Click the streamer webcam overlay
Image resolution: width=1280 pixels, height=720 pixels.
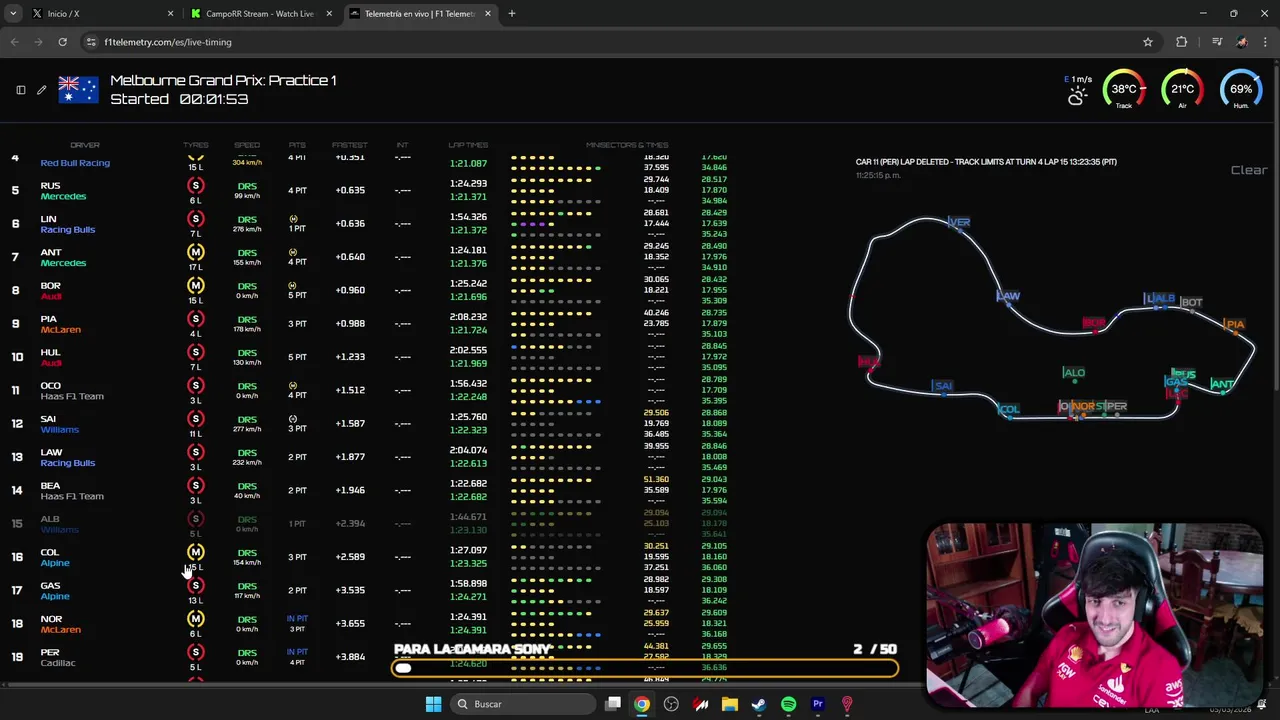point(1093,614)
